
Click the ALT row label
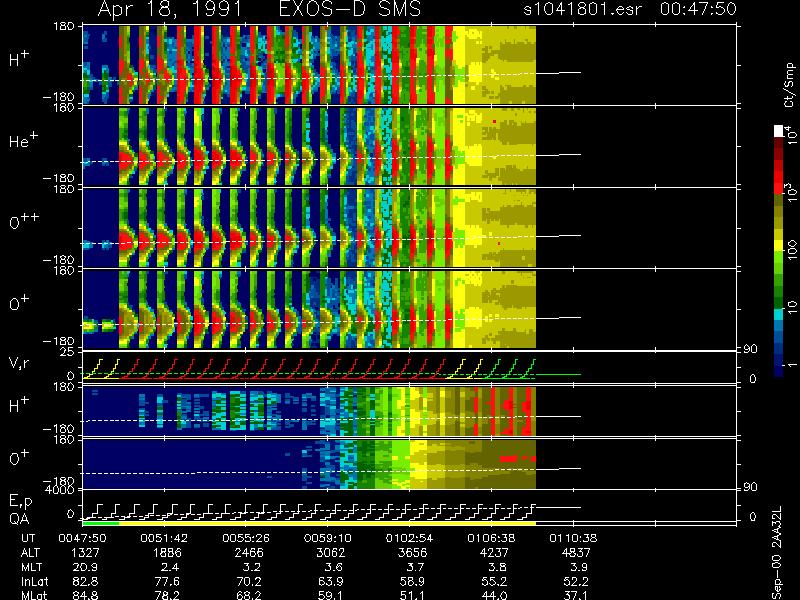pos(31,553)
